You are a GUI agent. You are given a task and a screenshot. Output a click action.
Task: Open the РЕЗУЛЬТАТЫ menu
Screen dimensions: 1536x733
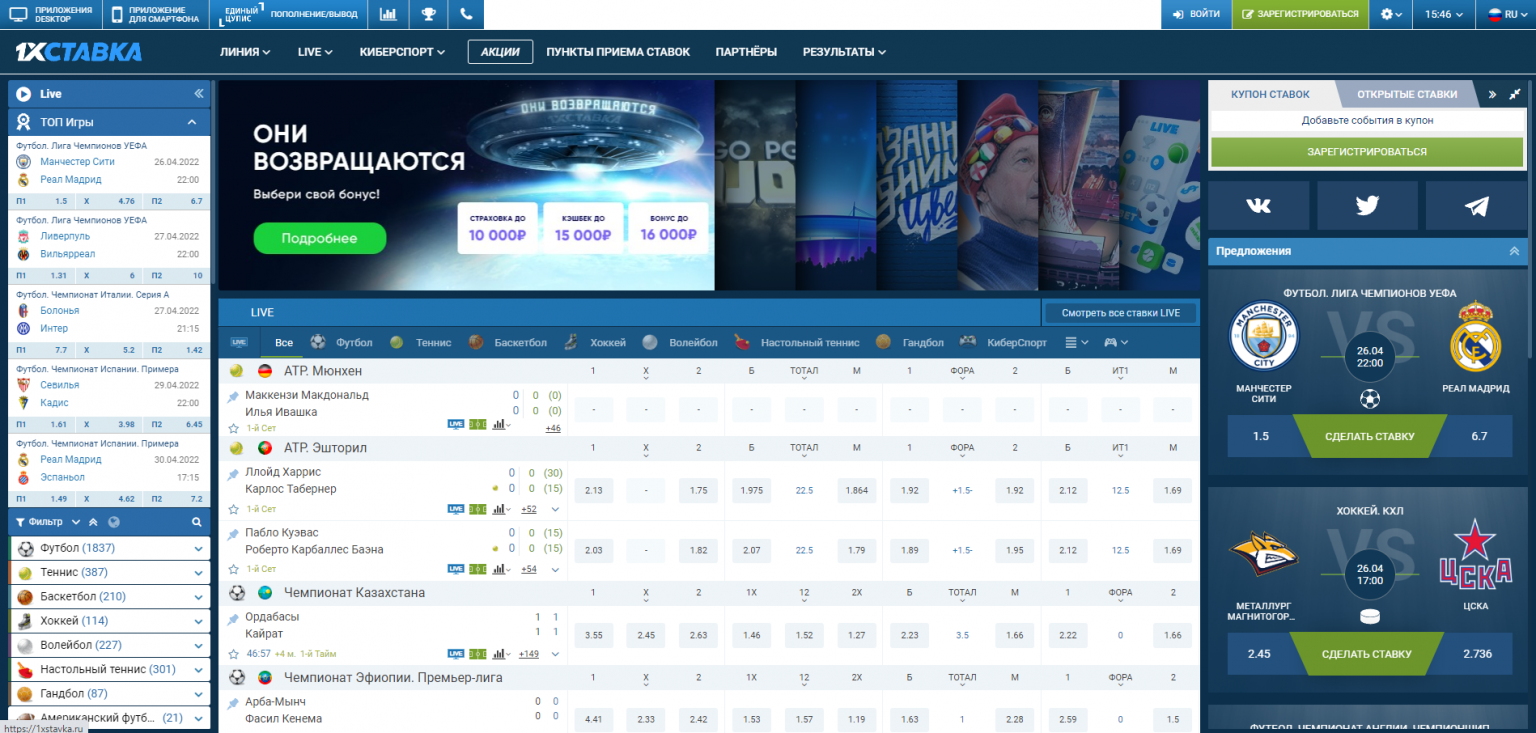[845, 52]
